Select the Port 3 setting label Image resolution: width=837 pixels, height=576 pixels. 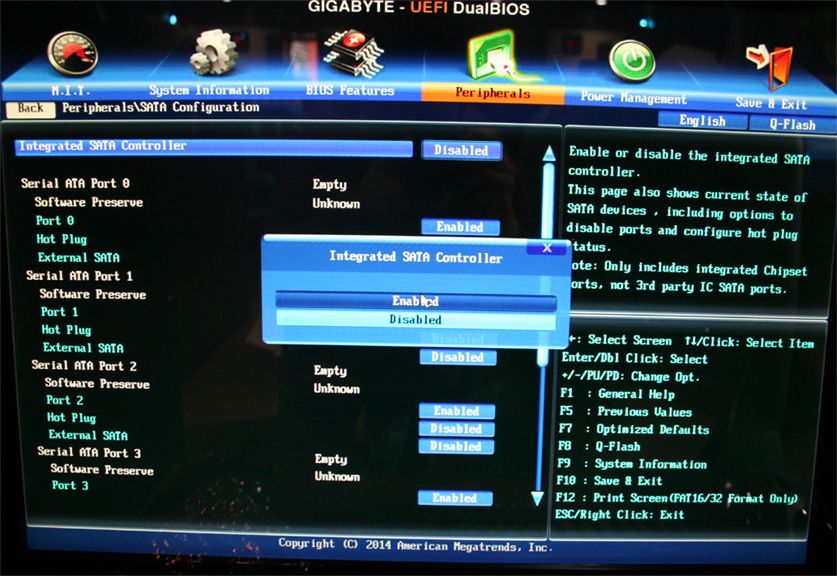tap(70, 485)
